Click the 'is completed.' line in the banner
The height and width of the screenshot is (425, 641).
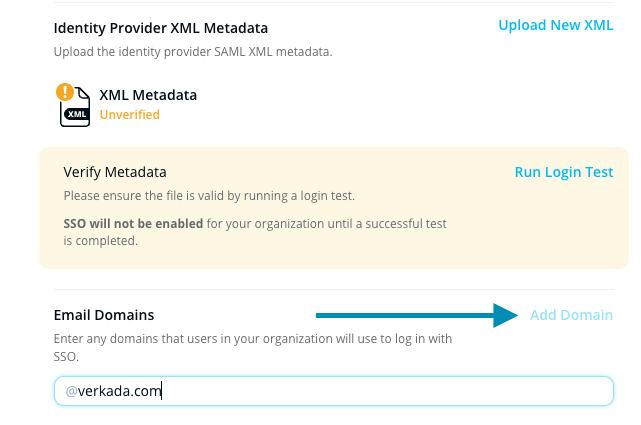100,240
